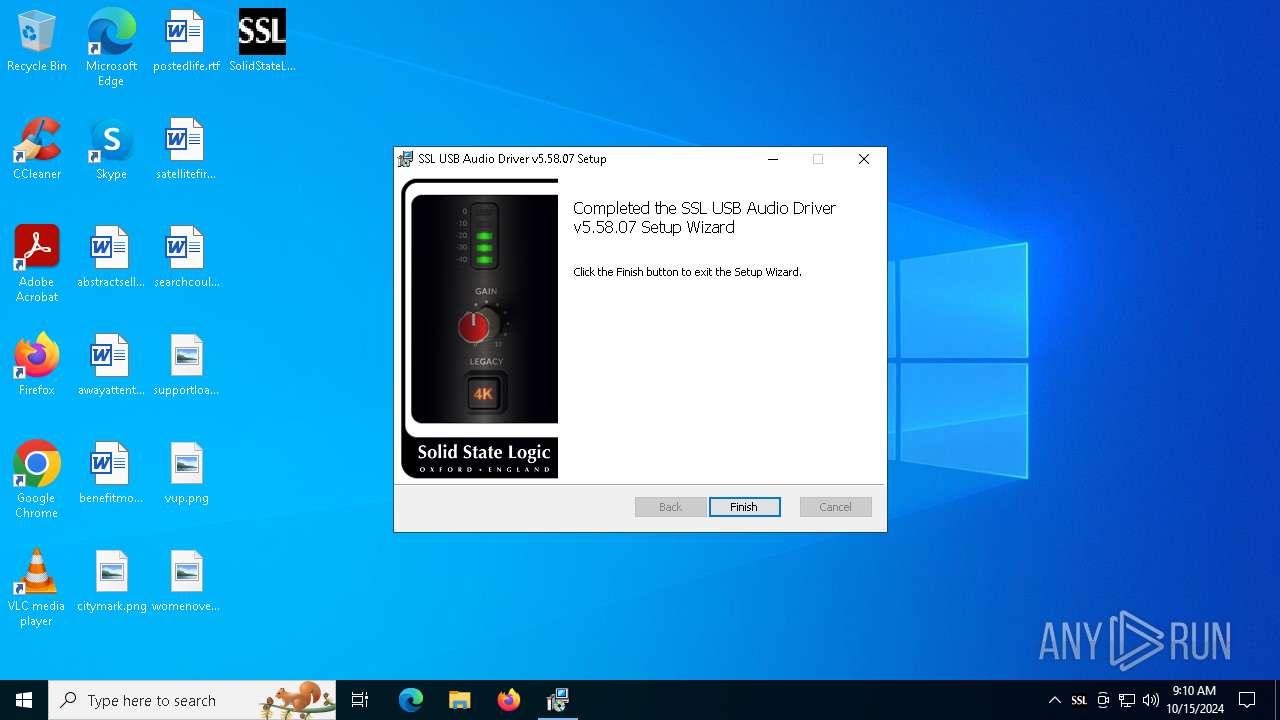The image size is (1280, 720).
Task: Select the postedlife.rtf file icon
Action: pos(186,42)
